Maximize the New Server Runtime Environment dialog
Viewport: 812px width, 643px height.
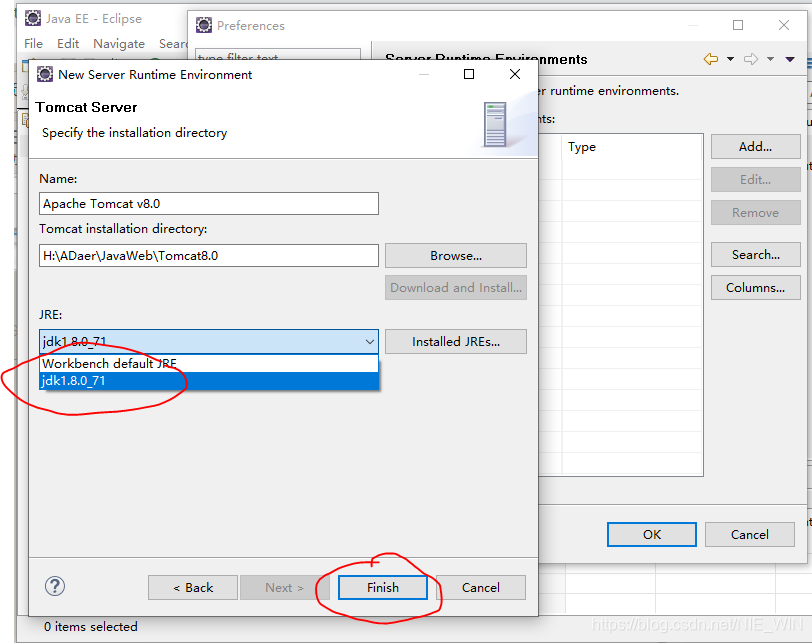(x=469, y=74)
